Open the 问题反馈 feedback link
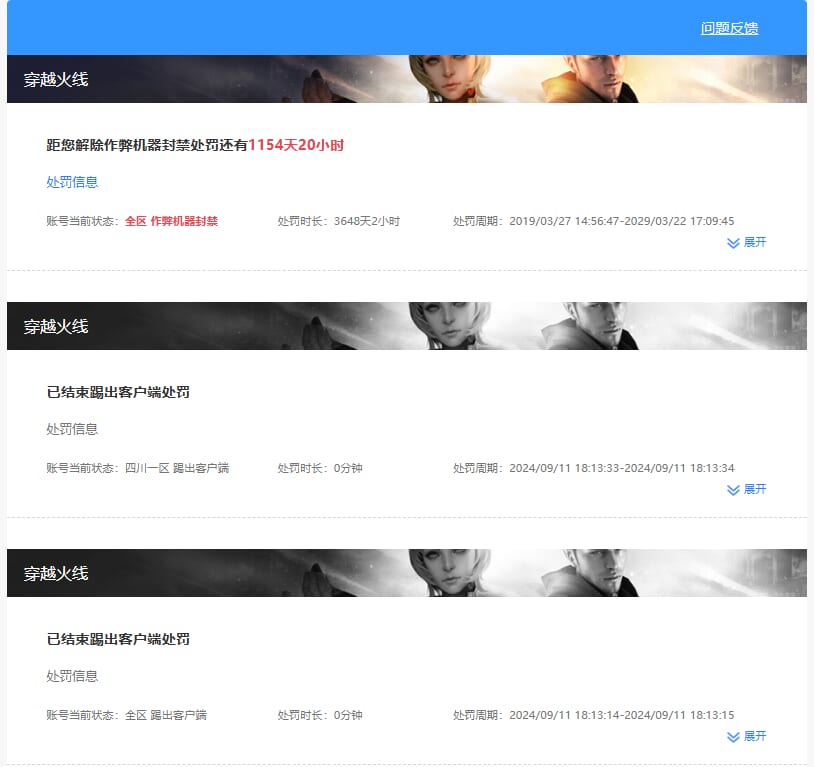 point(729,29)
